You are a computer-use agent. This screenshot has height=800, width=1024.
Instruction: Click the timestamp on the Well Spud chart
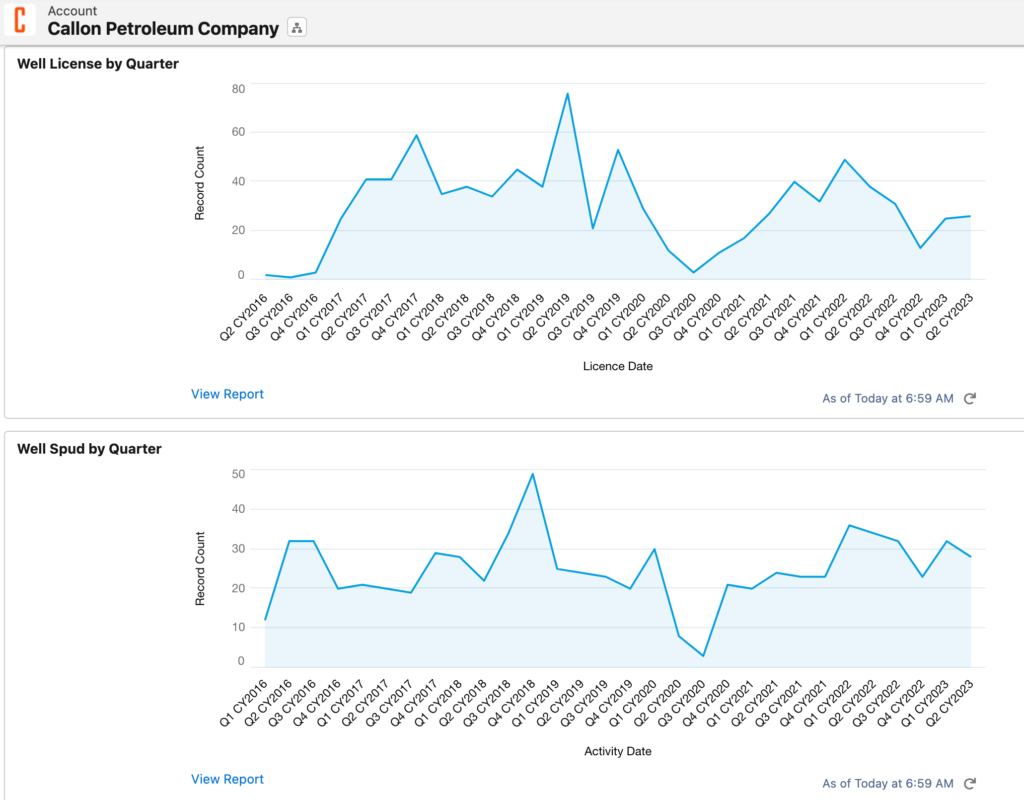[888, 783]
